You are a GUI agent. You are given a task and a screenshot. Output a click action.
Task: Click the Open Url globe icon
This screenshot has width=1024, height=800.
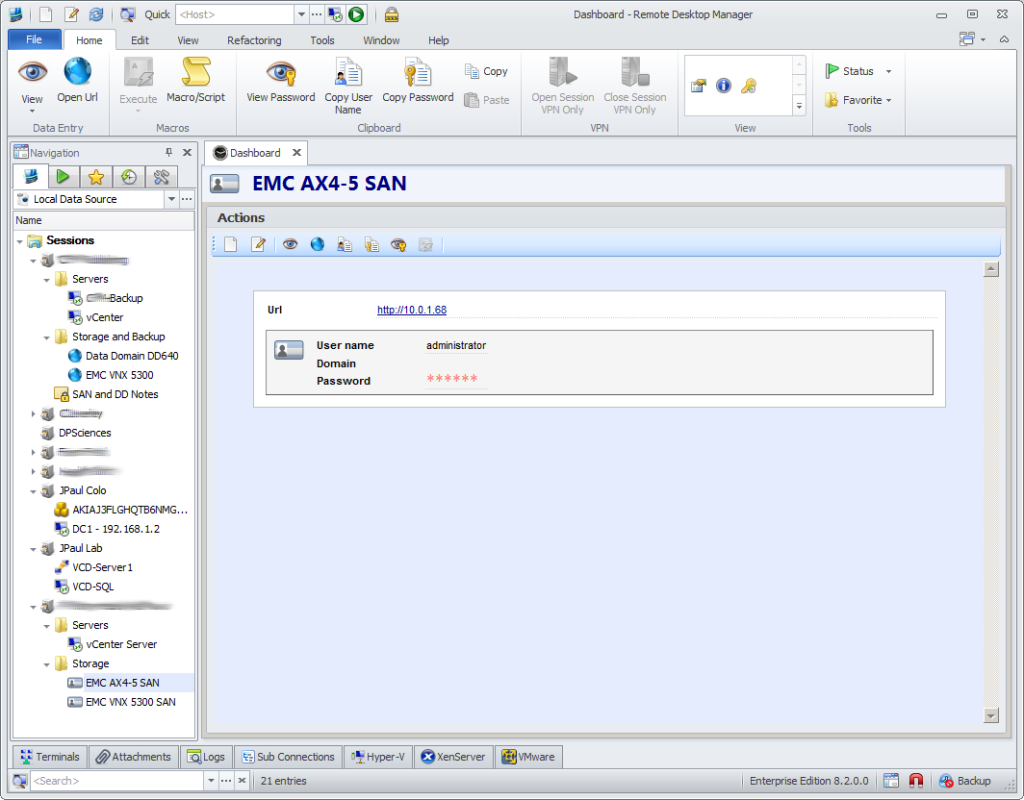click(77, 72)
